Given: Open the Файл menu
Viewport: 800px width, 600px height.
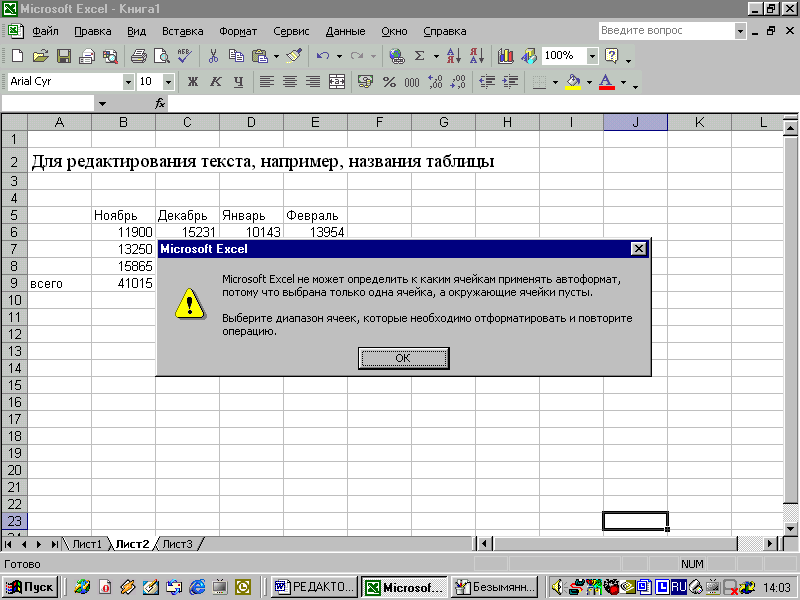Looking at the screenshot, I should click(45, 31).
